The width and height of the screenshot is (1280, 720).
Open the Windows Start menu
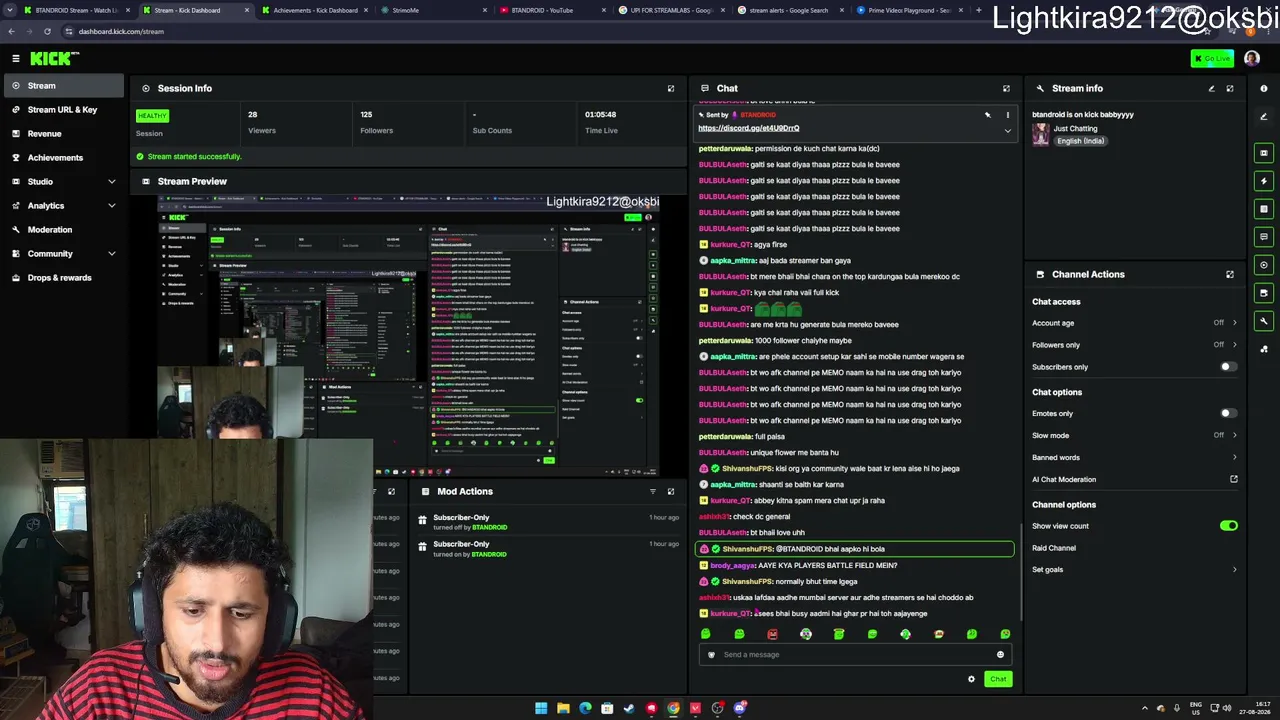click(541, 708)
